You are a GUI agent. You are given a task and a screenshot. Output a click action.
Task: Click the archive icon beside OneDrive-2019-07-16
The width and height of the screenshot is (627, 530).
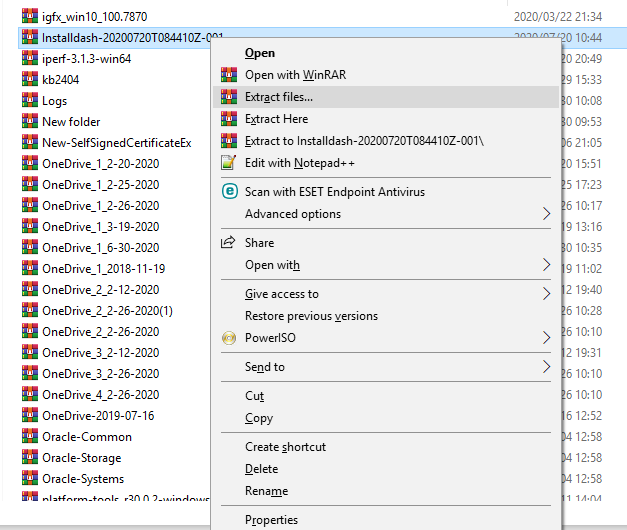(x=30, y=415)
